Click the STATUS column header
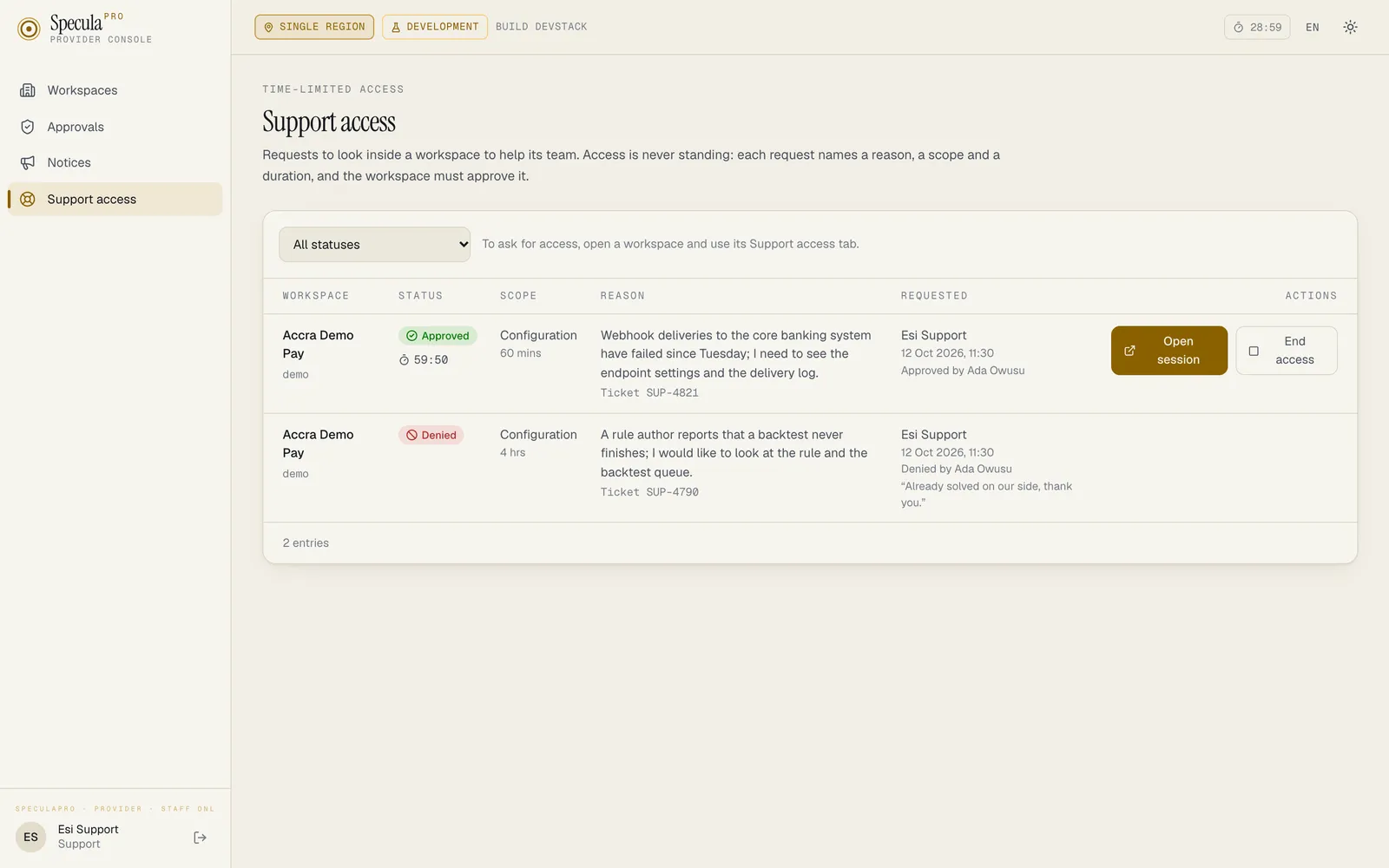 point(420,296)
